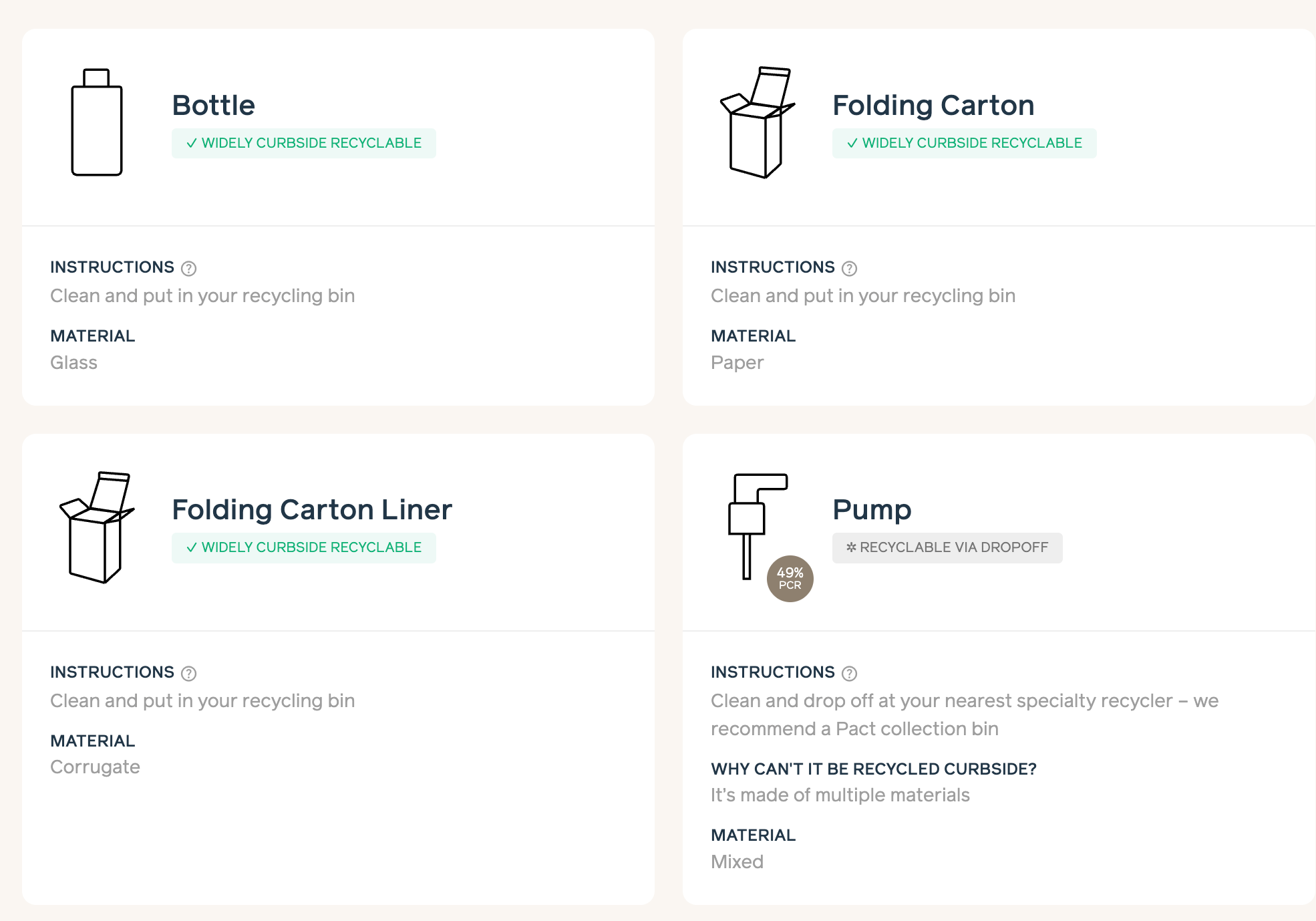Click Folding Carton's recycling bin instruction text
Screen dimensions: 1316x921
(x=863, y=295)
